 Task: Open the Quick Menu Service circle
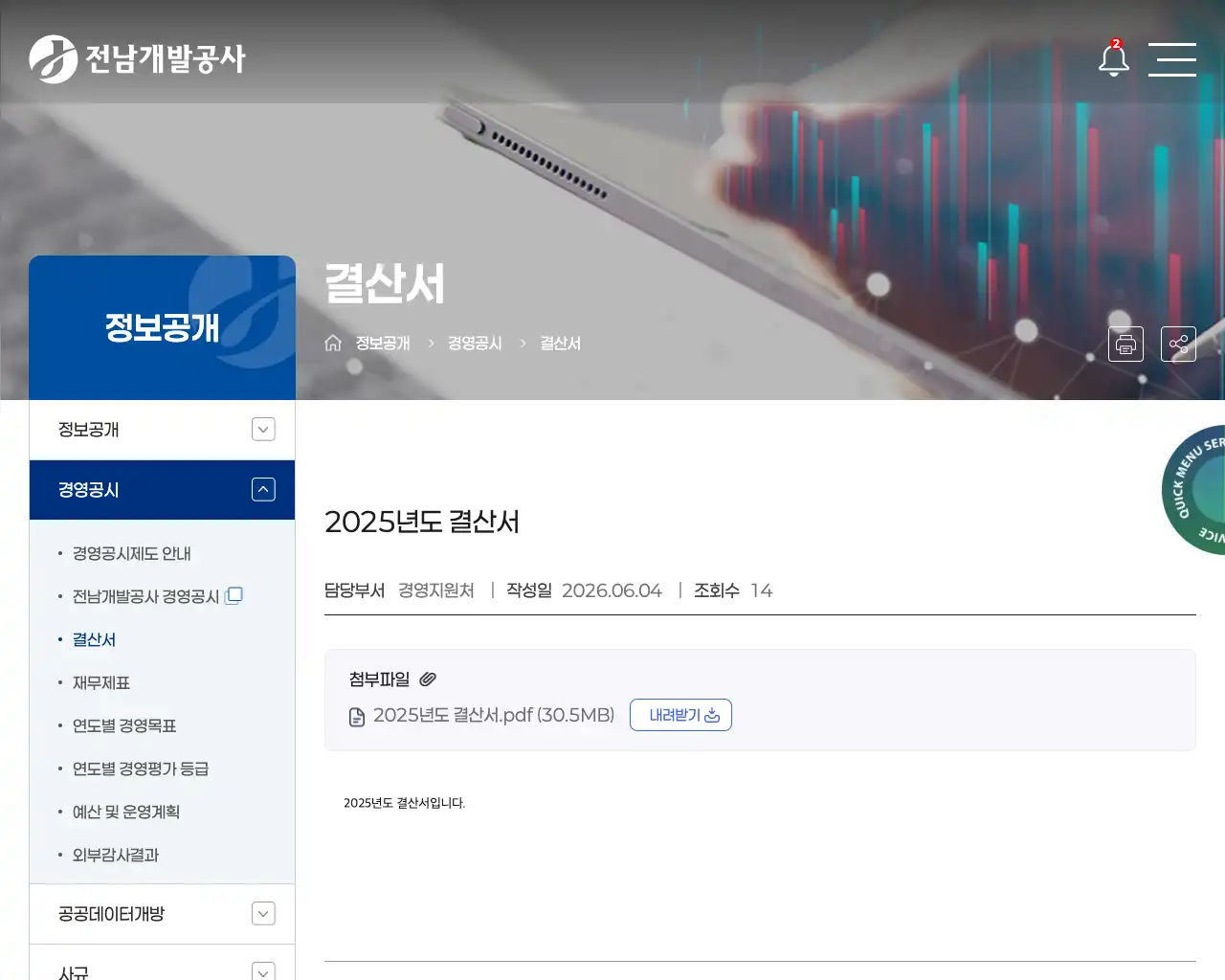1194,489
